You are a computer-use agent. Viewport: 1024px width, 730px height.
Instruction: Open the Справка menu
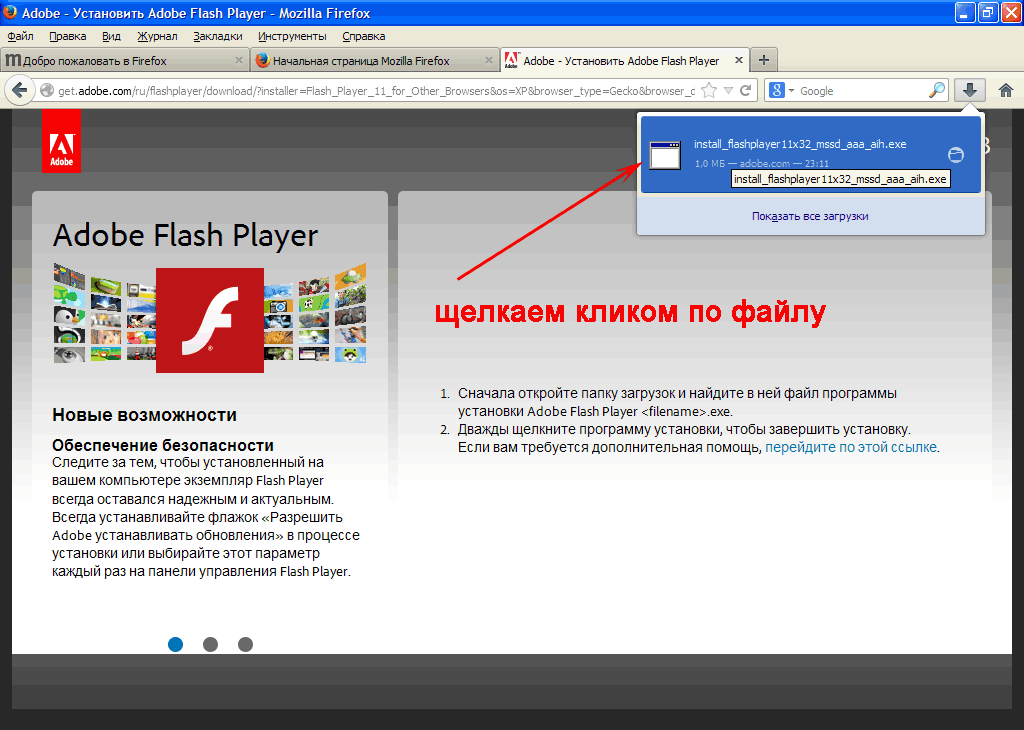tap(364, 36)
